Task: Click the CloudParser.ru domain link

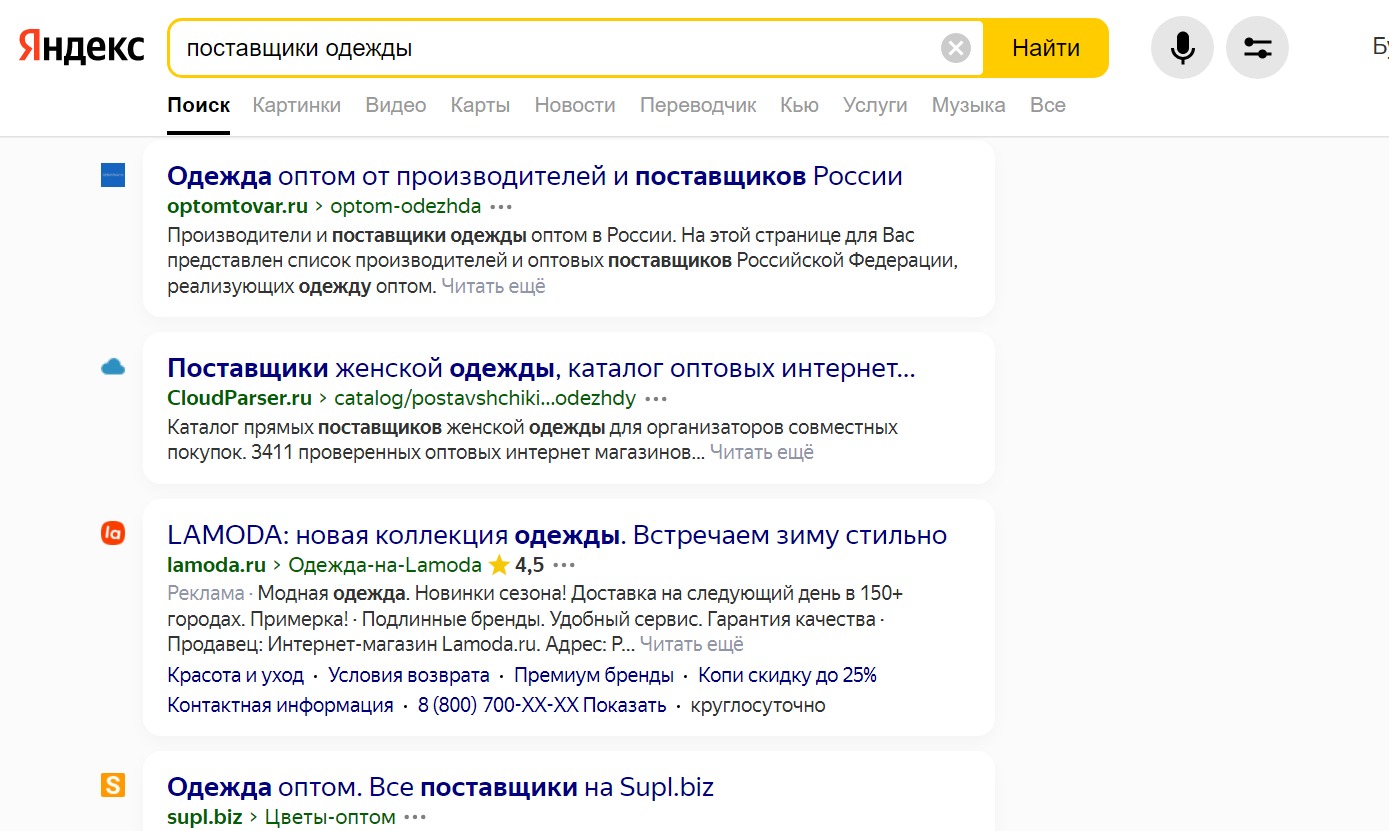Action: coord(240,398)
